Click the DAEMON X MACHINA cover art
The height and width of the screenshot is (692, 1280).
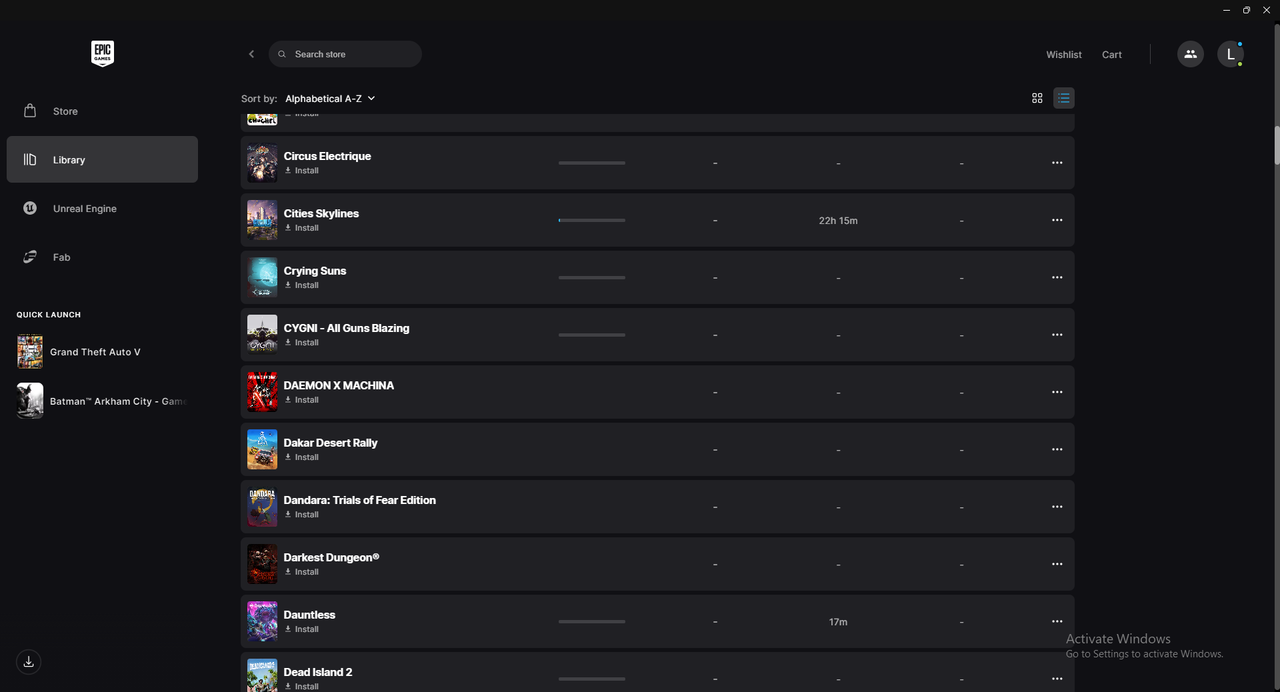(262, 392)
